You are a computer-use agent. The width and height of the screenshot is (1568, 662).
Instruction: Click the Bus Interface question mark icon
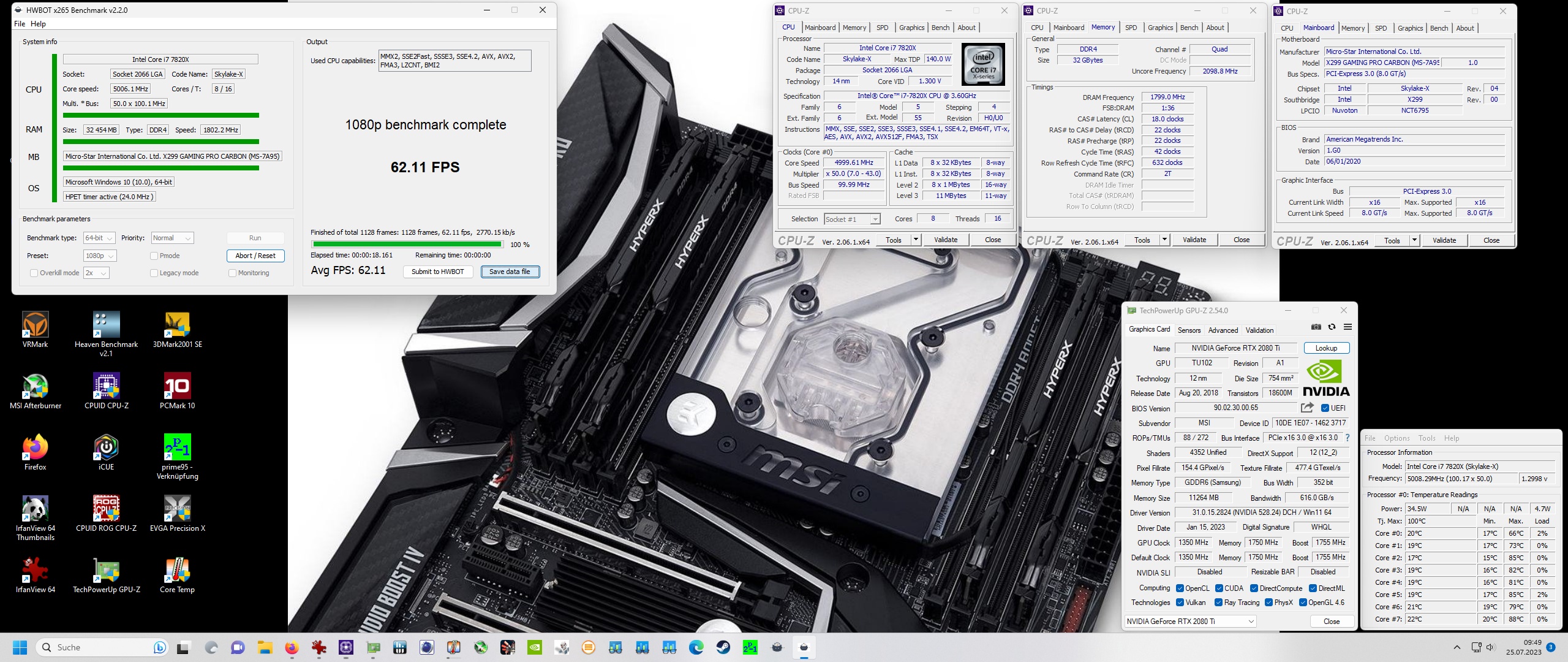[x=1347, y=438]
